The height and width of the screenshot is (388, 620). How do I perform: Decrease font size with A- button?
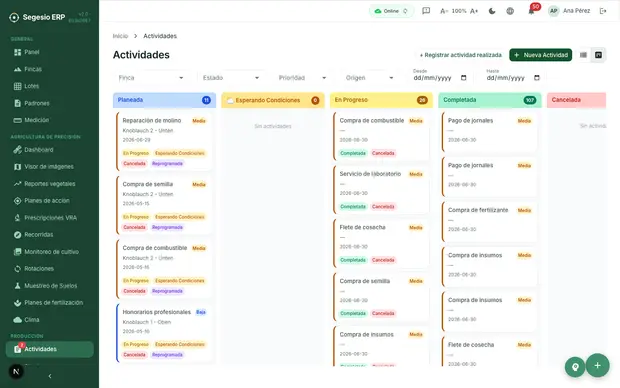444,11
